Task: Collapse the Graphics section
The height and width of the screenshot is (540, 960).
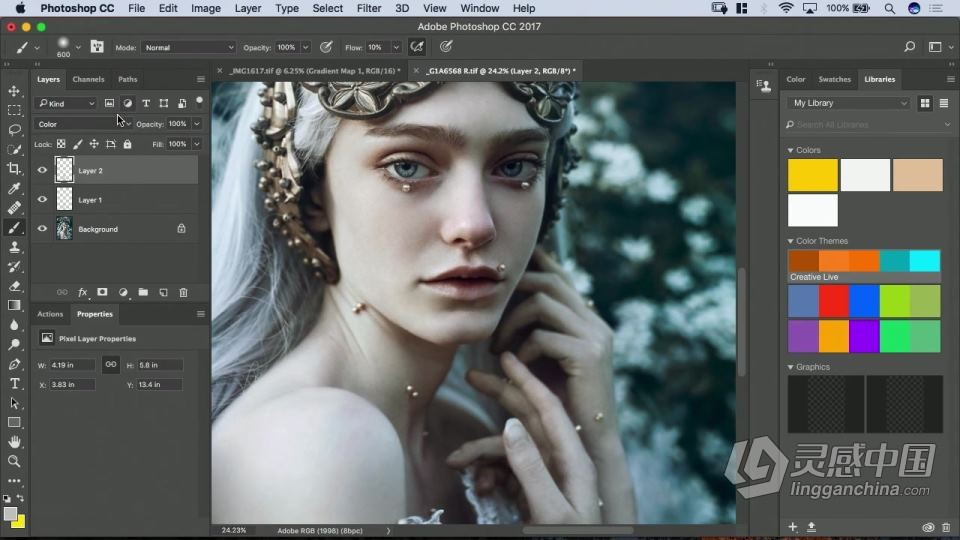Action: click(x=790, y=367)
